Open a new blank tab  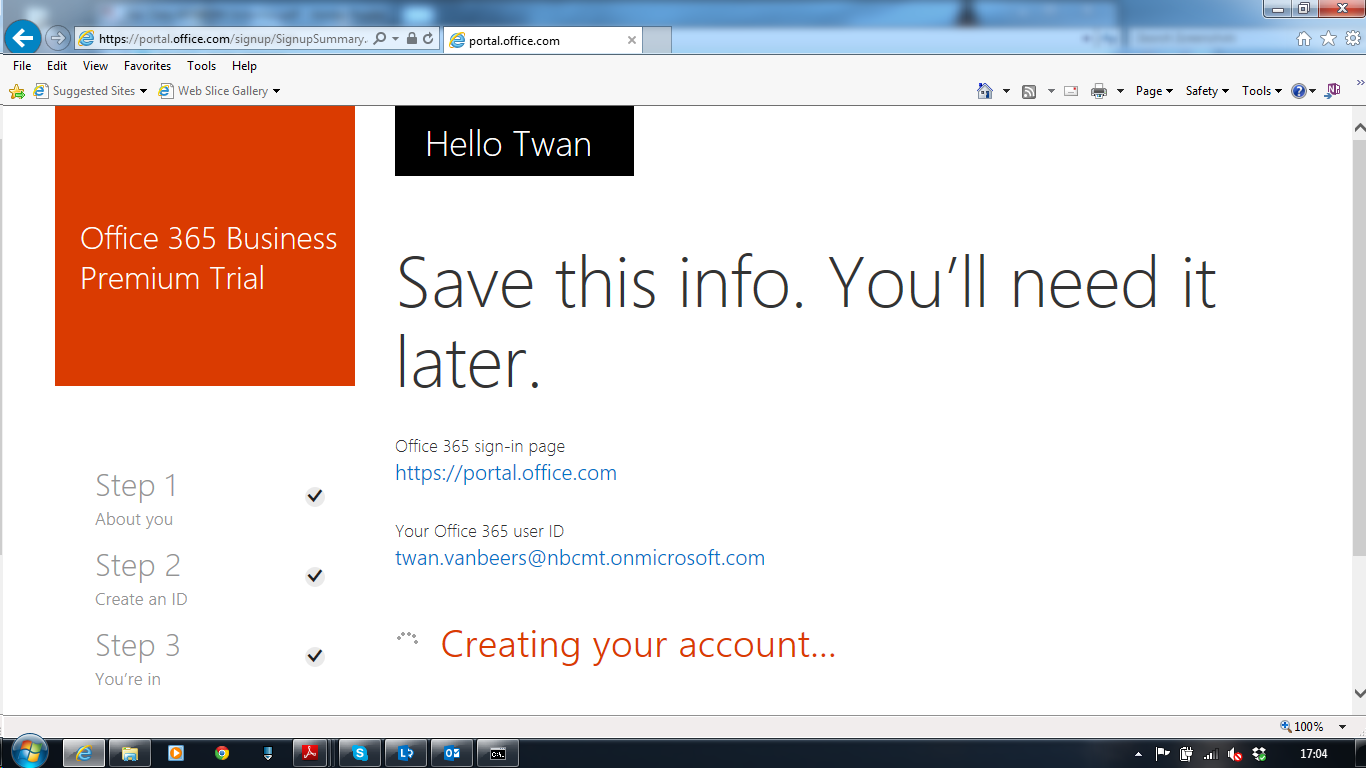pyautogui.click(x=657, y=40)
